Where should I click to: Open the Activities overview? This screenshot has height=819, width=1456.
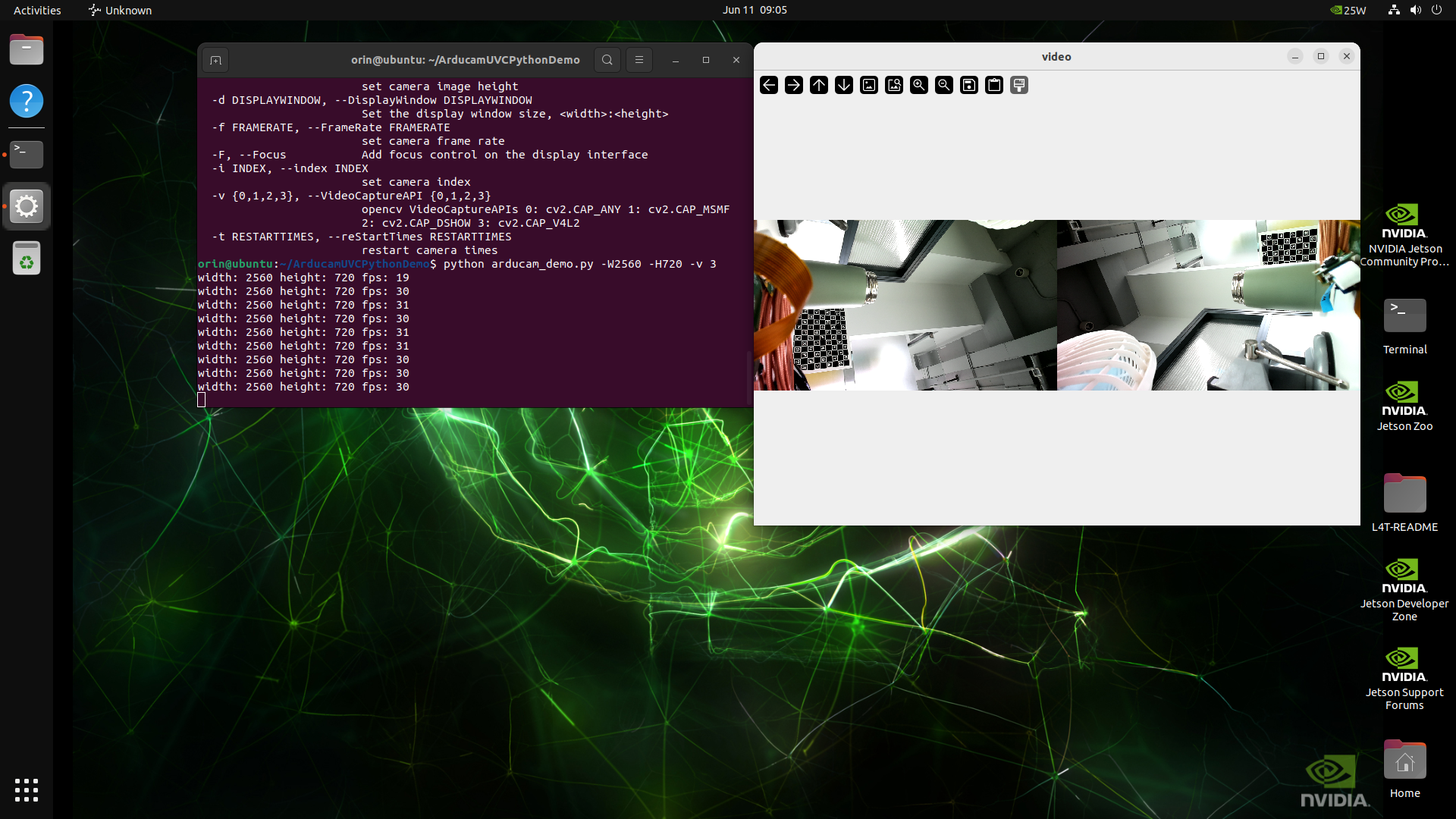click(x=37, y=10)
